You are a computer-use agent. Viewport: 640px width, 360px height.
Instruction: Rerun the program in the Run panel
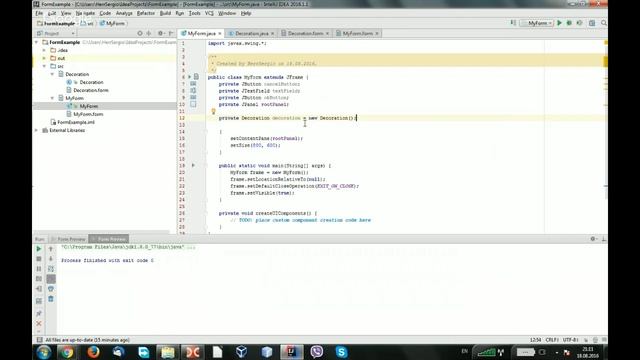coord(39,249)
